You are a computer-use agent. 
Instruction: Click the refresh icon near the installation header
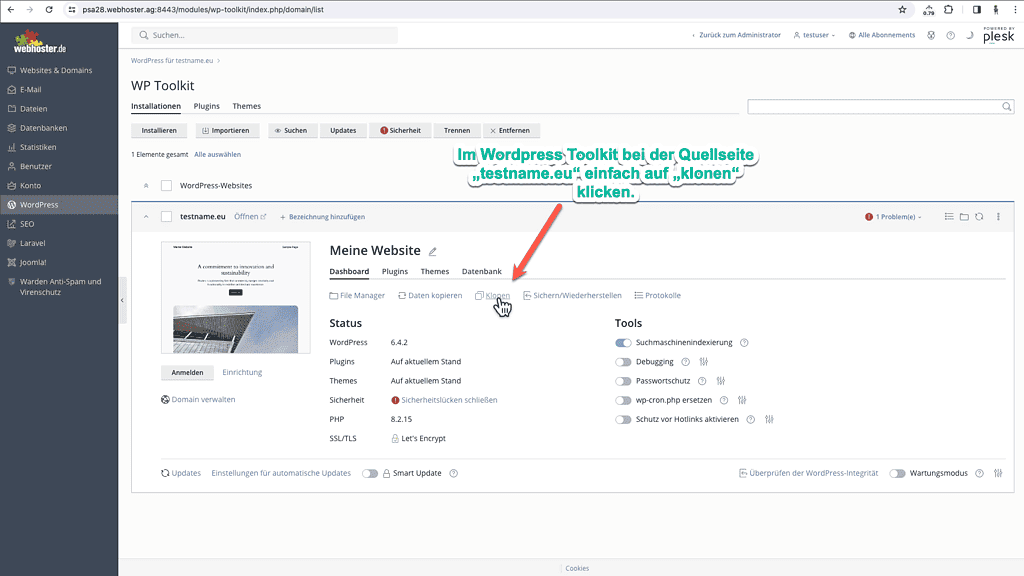[x=979, y=216]
